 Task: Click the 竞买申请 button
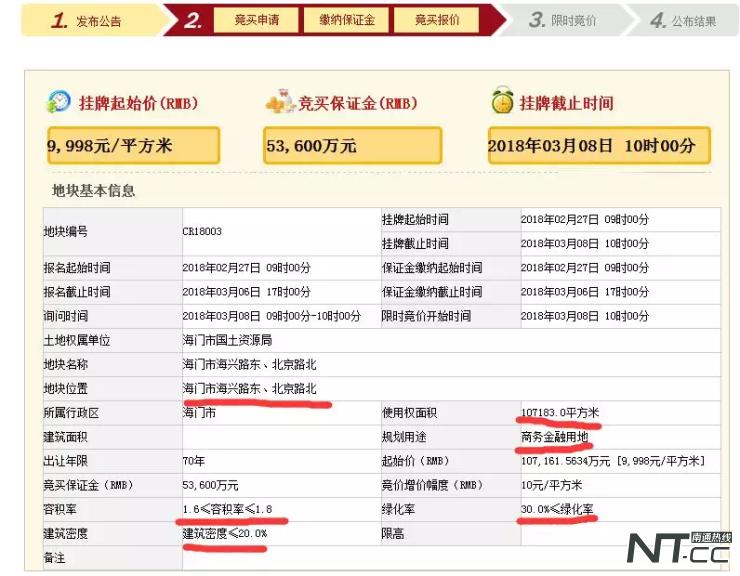(256, 20)
